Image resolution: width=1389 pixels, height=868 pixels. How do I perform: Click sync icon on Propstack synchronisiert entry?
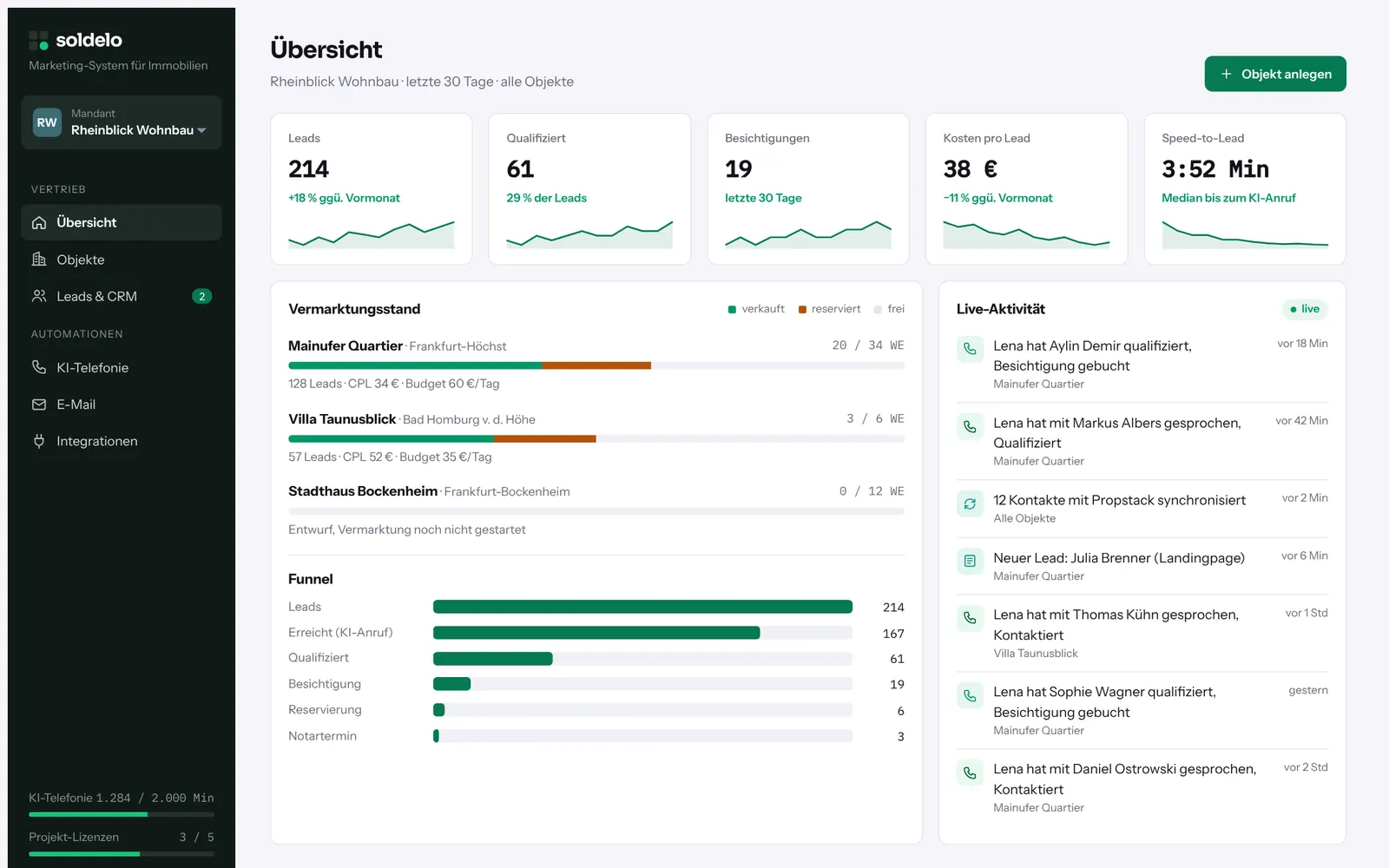tap(970, 503)
